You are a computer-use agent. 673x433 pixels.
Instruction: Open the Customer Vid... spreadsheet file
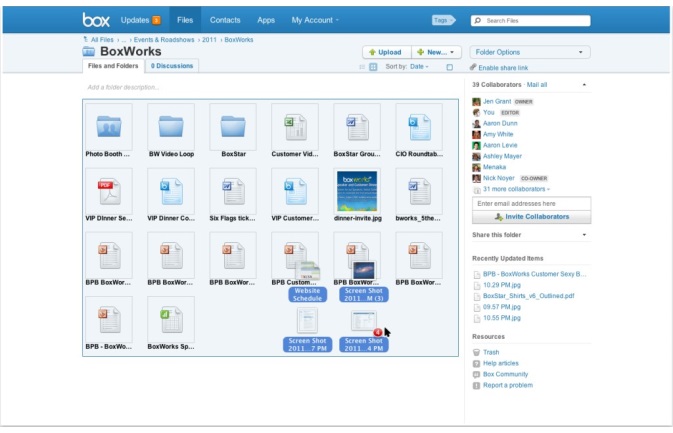(x=295, y=127)
